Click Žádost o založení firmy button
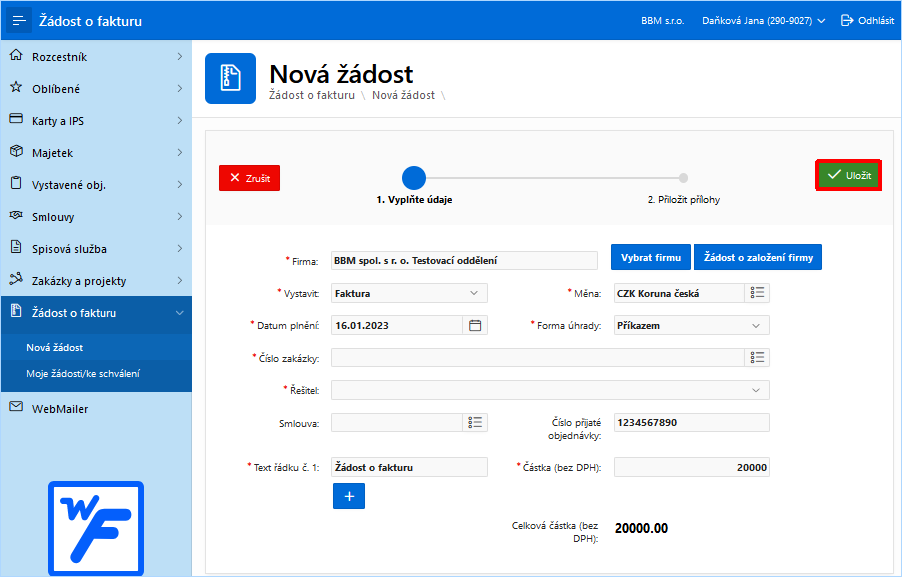 click(758, 257)
